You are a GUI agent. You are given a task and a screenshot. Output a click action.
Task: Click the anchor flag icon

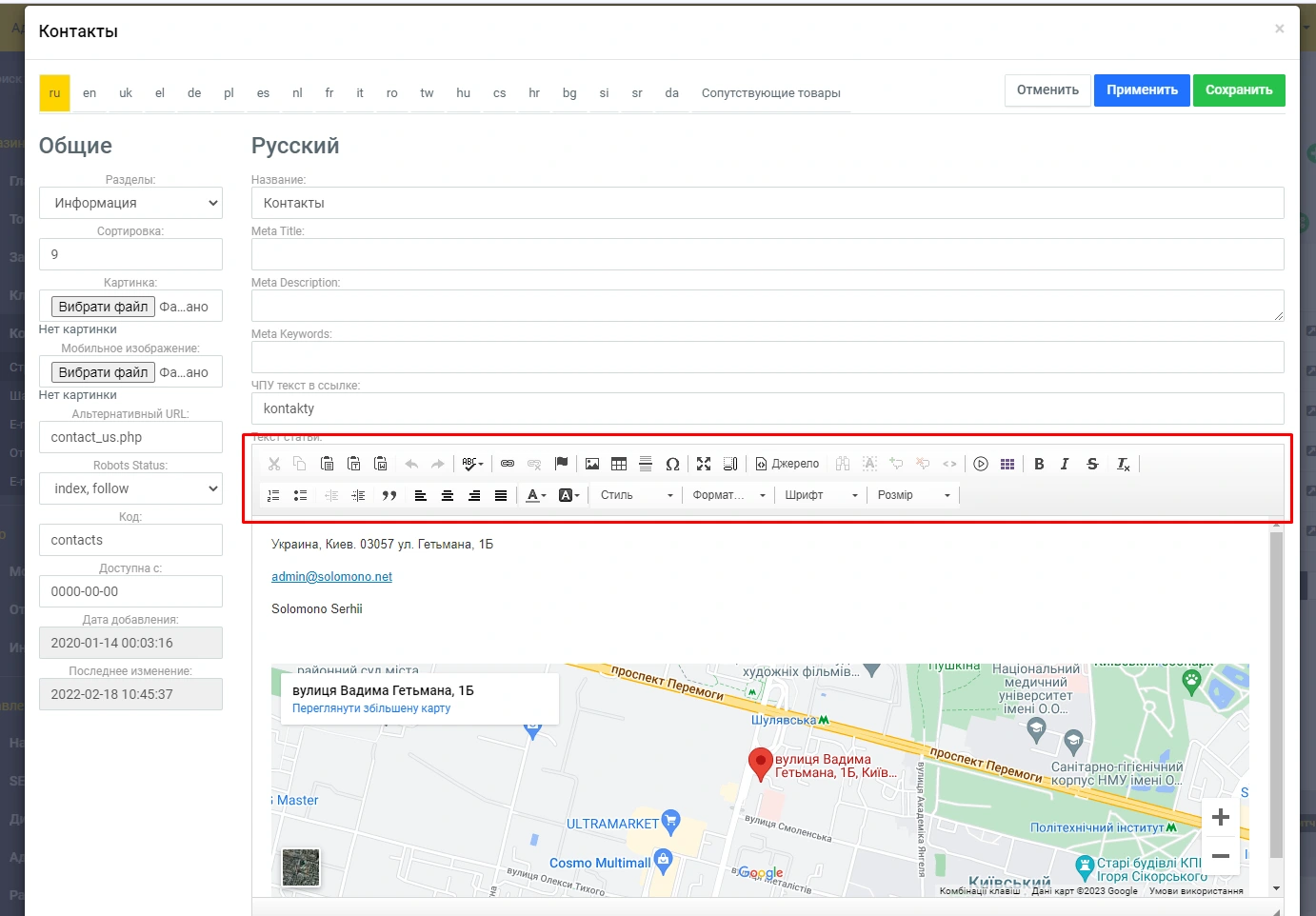pyautogui.click(x=561, y=464)
